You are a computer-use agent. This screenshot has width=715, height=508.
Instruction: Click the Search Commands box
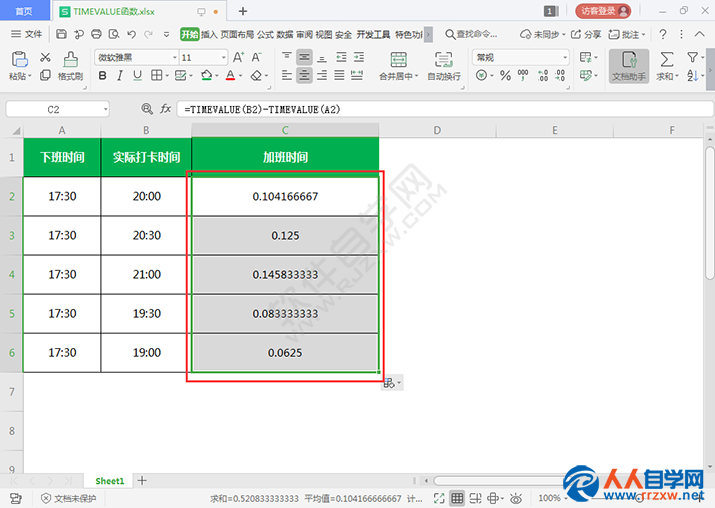click(471, 34)
